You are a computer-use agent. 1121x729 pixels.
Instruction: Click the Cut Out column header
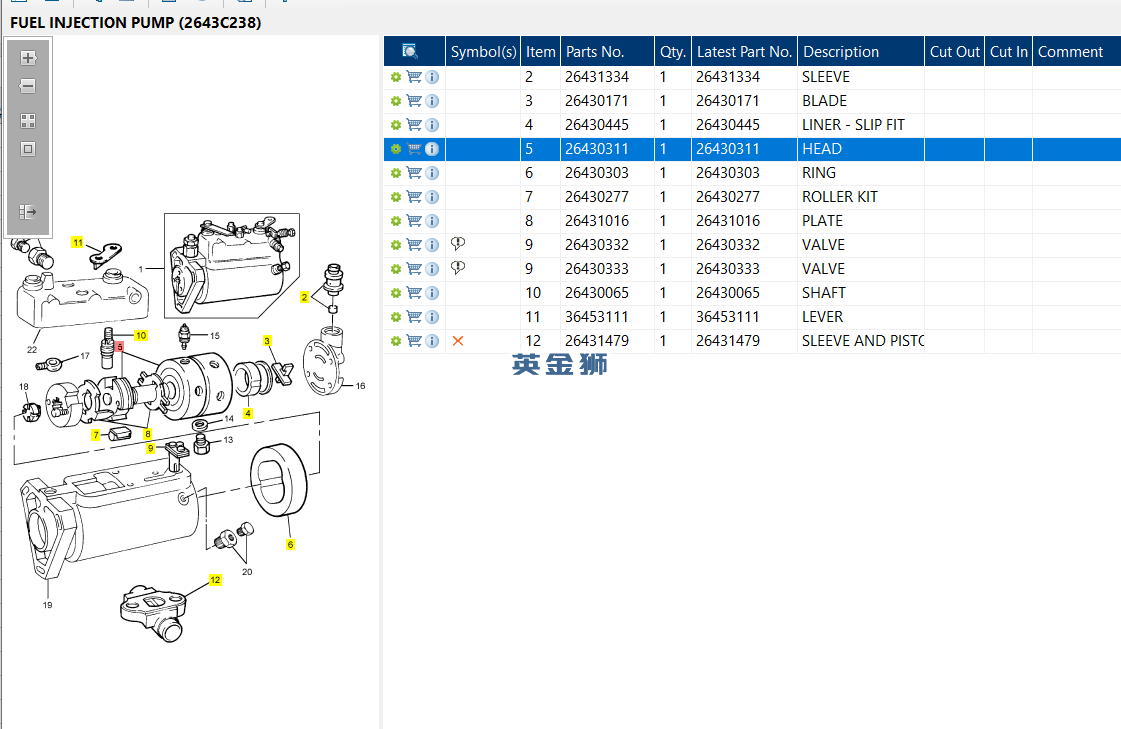click(954, 51)
